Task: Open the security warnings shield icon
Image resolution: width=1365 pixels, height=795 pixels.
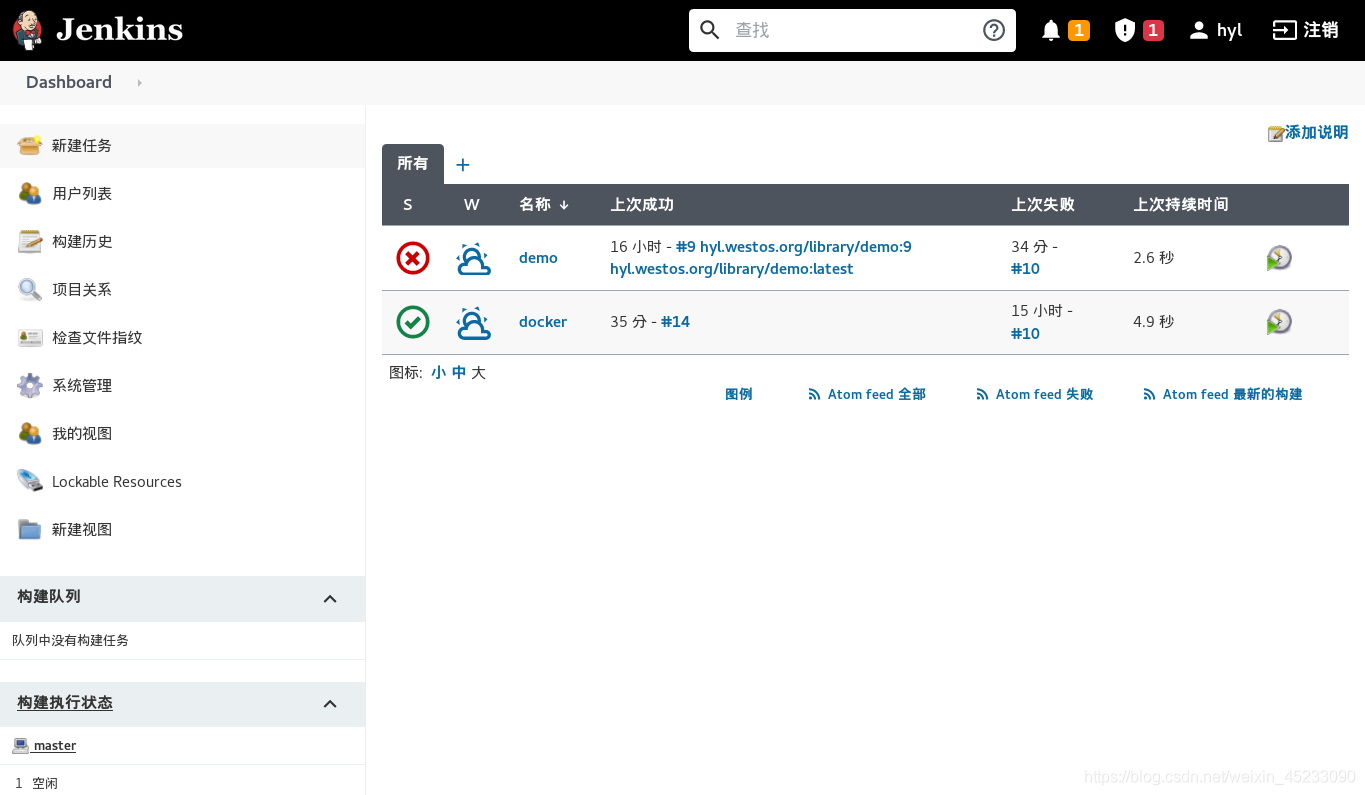Action: pos(1125,30)
